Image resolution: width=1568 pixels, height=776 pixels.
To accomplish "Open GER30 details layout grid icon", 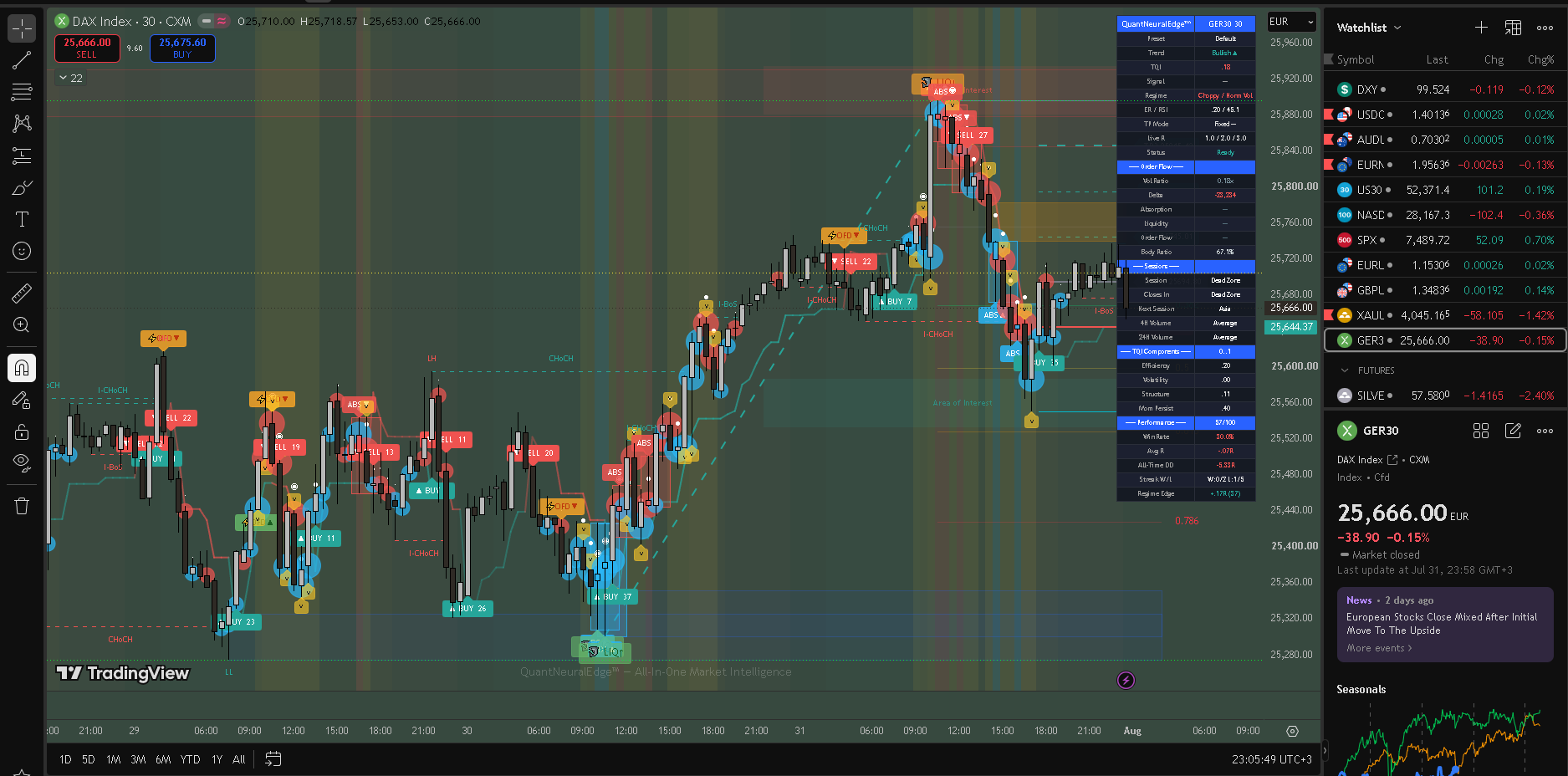I will point(1481,431).
